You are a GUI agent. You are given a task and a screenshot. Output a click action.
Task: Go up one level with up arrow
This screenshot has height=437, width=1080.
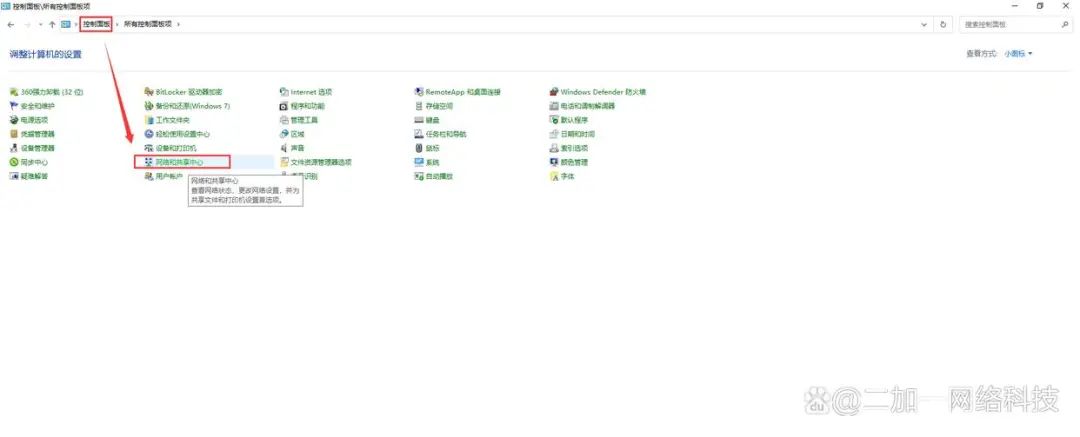pyautogui.click(x=52, y=24)
